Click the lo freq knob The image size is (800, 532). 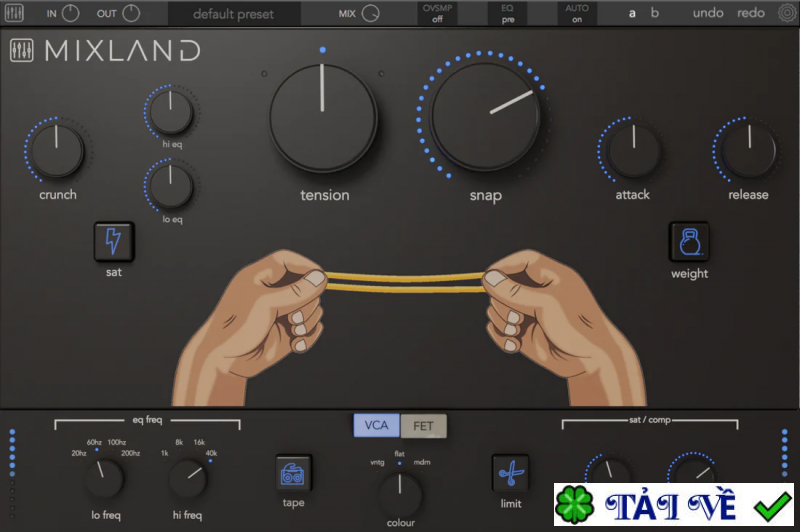(104, 478)
